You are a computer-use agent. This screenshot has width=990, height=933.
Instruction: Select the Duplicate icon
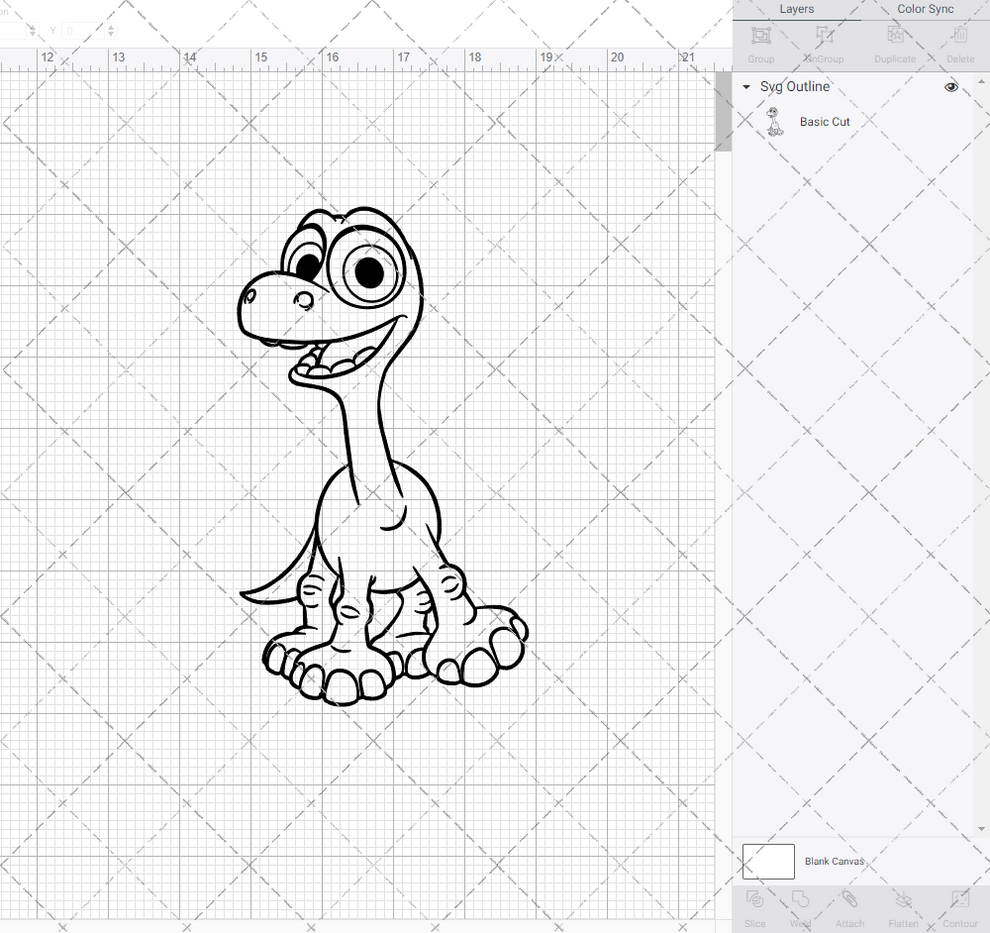pyautogui.click(x=894, y=35)
